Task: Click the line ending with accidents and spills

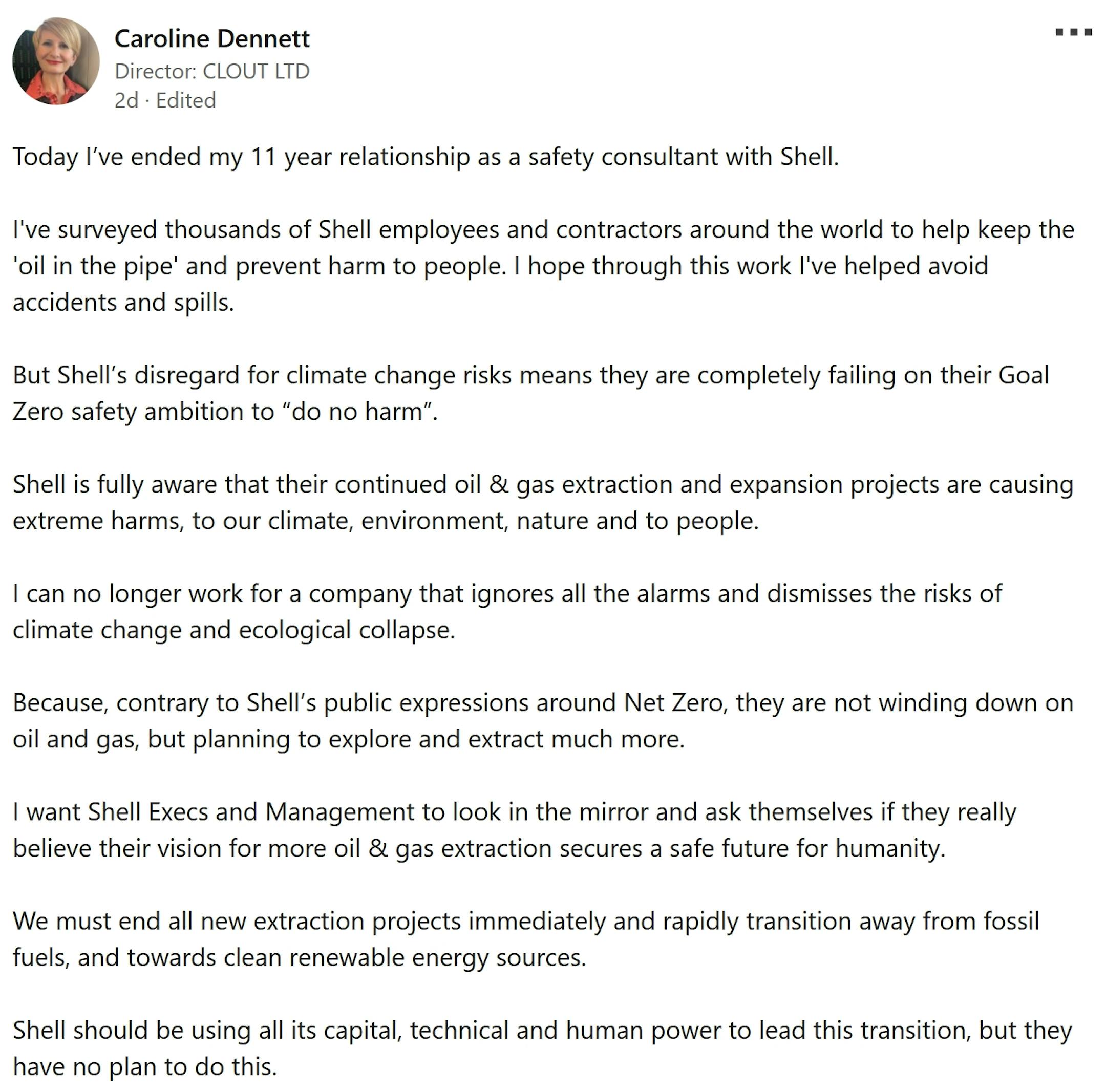Action: coord(123,303)
